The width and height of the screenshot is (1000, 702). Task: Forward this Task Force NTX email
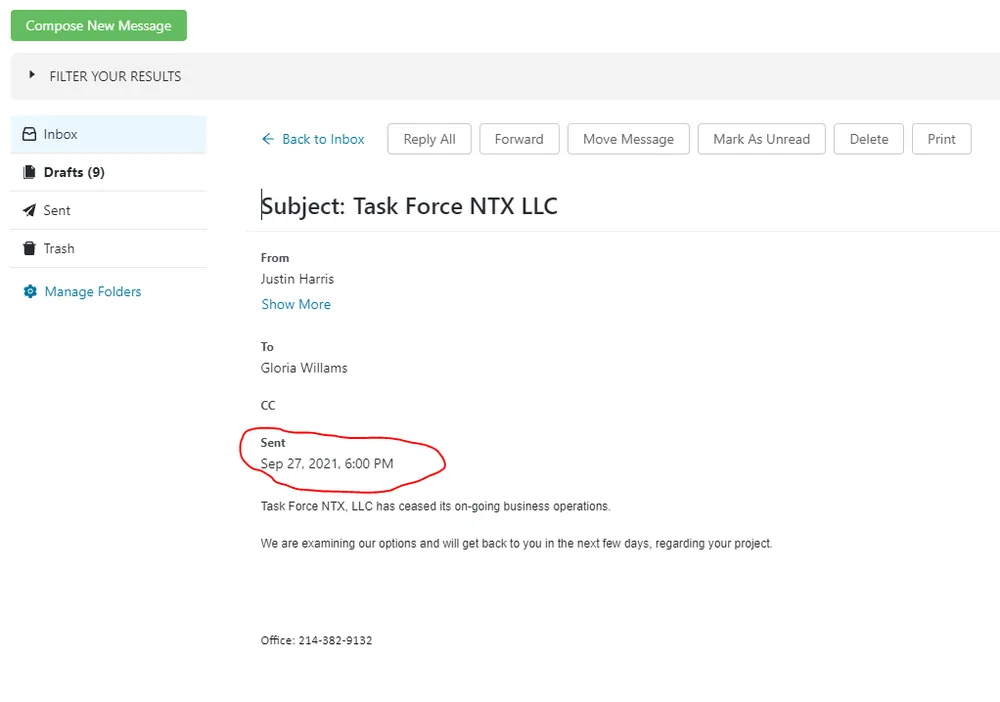(519, 139)
